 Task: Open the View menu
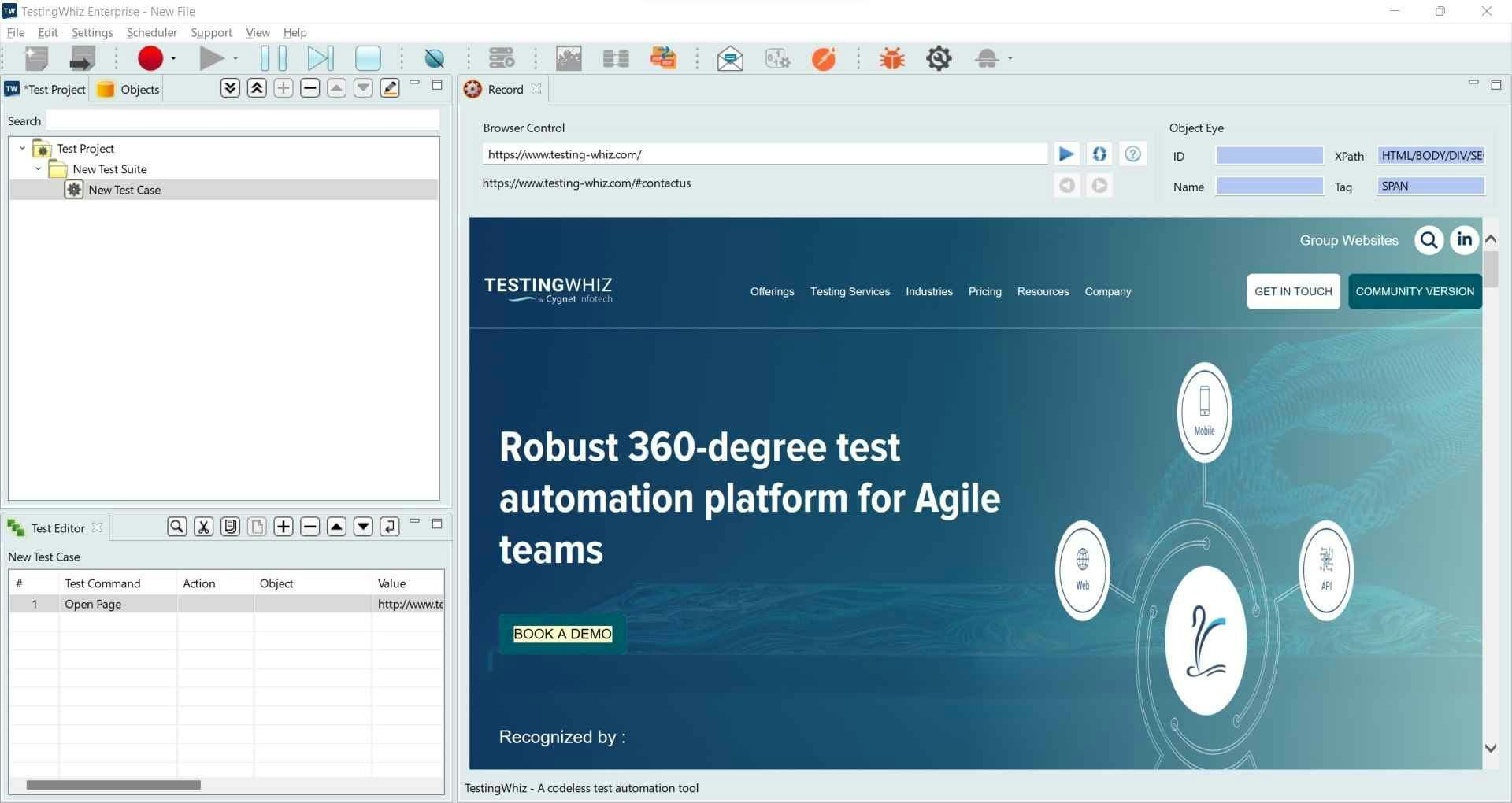pos(258,32)
